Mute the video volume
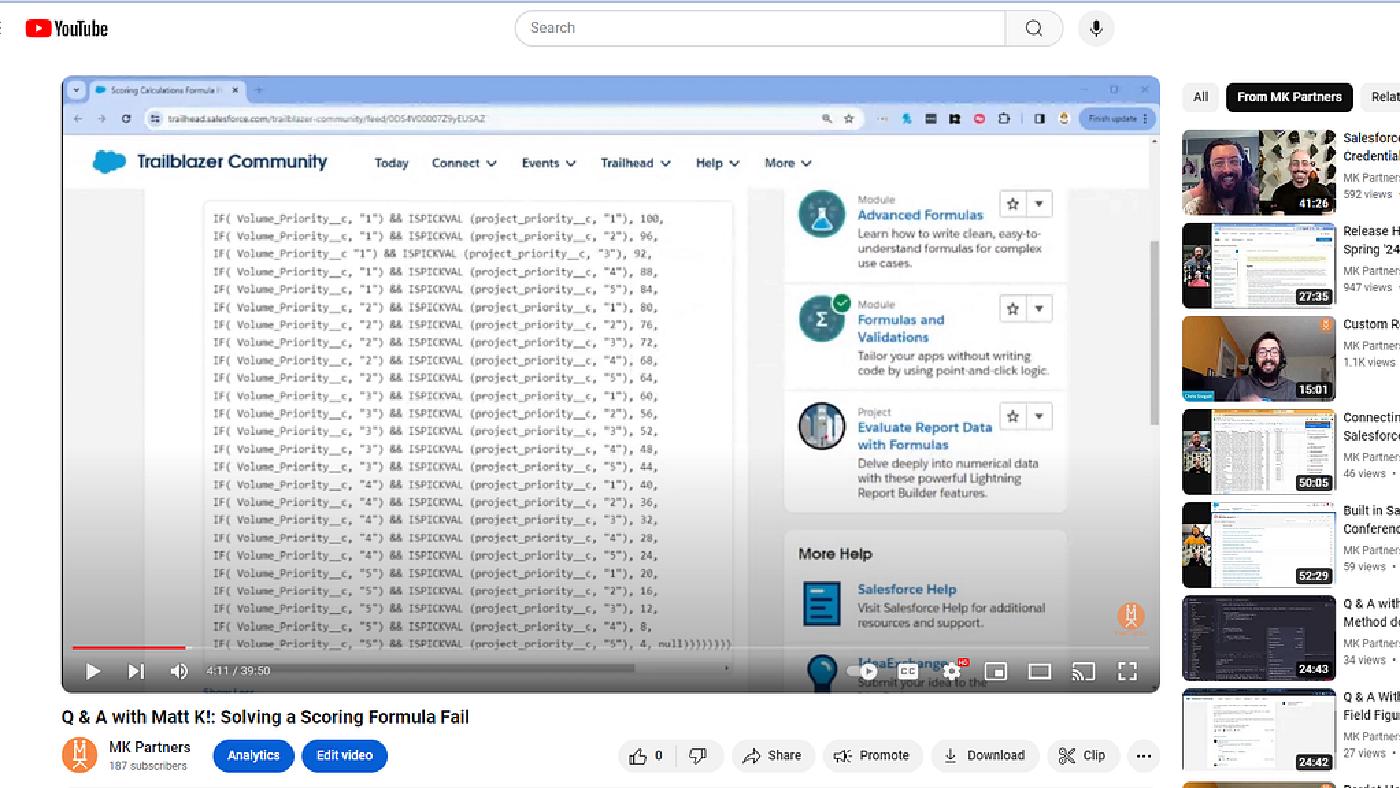1400x788 pixels. [179, 671]
